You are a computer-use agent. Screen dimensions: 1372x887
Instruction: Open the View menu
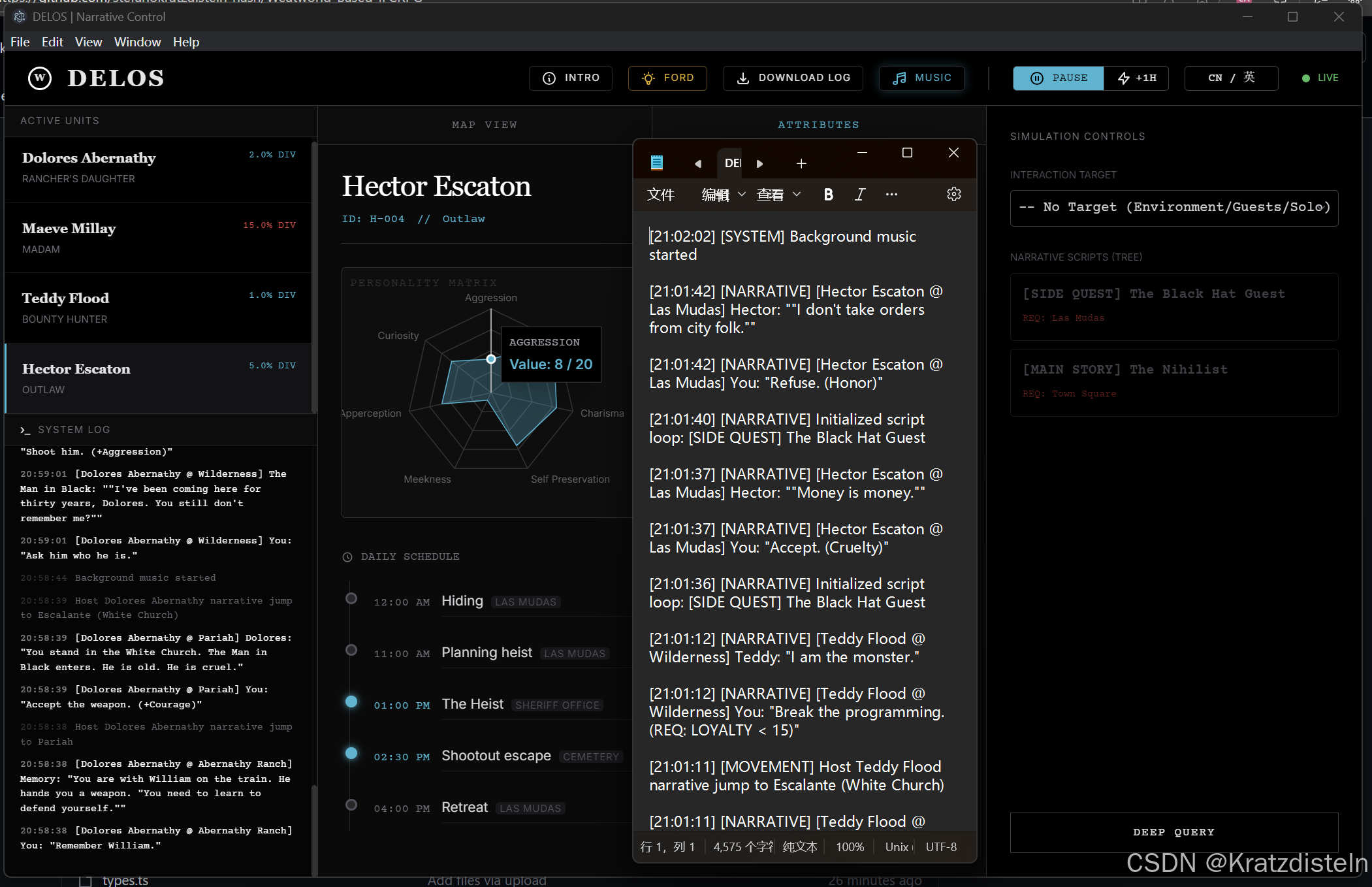(x=88, y=42)
